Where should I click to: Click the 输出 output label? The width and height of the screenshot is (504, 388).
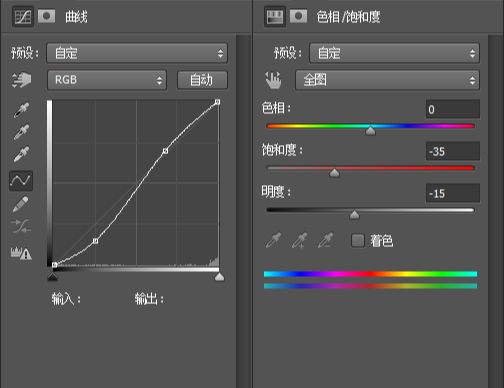[149, 299]
